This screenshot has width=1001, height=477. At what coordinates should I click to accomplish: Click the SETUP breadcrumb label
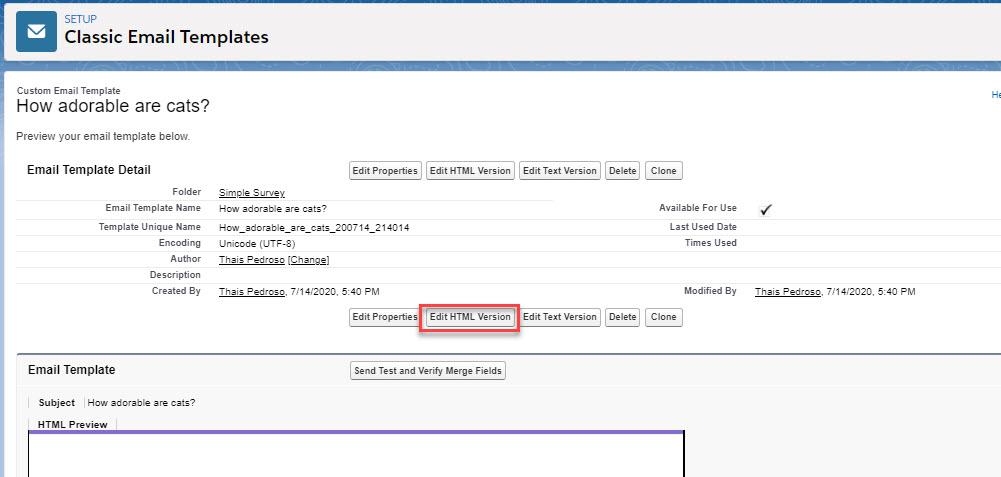click(x=80, y=19)
